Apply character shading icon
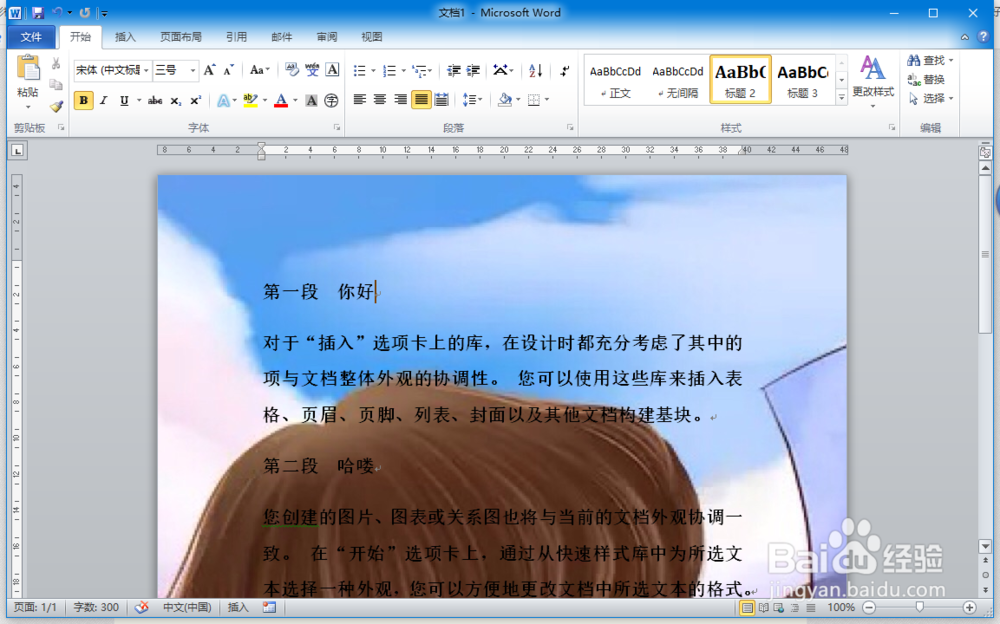Screen dimensions: 1000x624 pyautogui.click(x=311, y=101)
